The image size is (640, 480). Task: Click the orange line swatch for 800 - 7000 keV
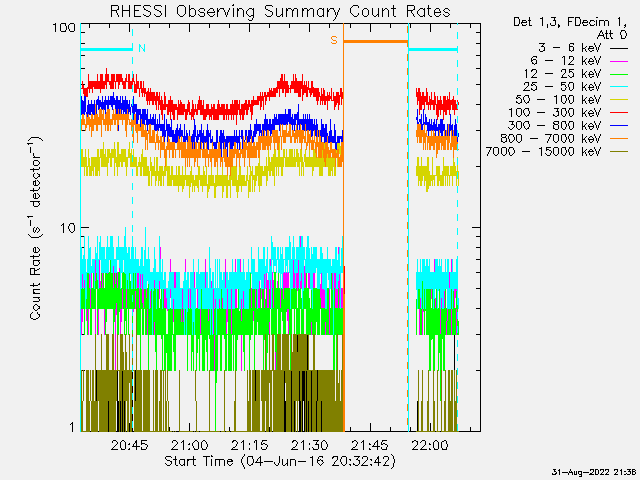[x=619, y=139]
